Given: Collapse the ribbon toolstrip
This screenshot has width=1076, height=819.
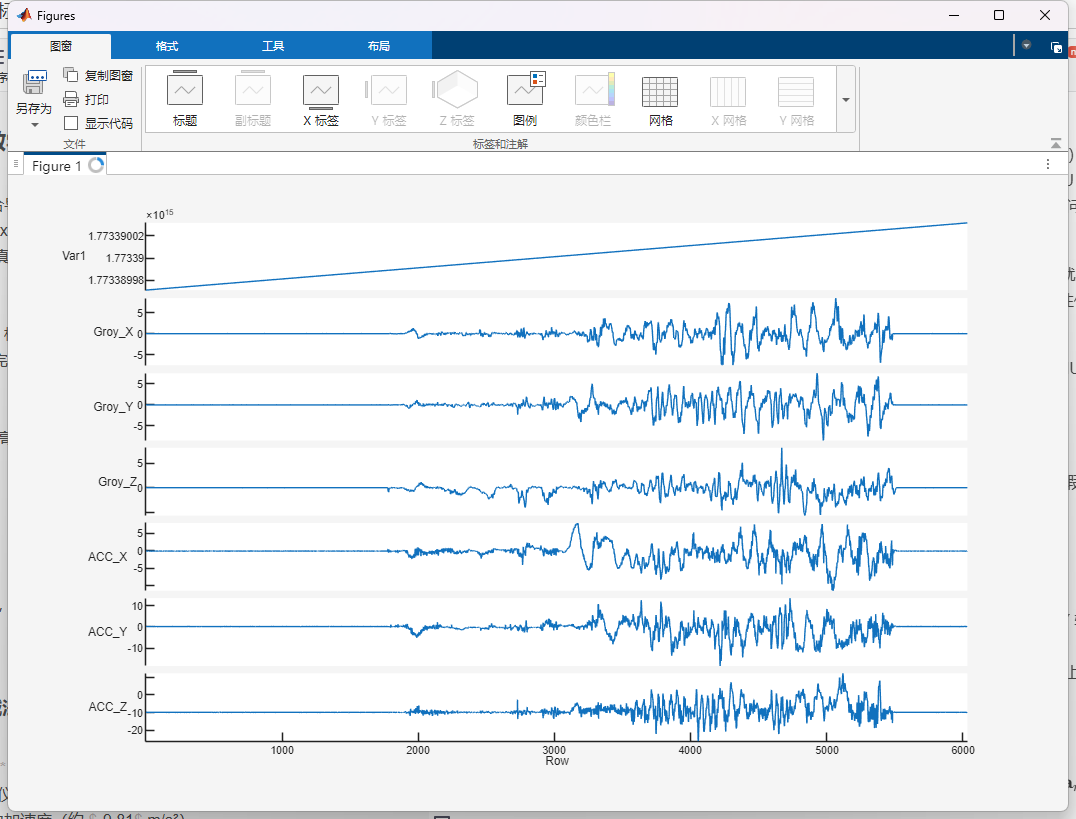Looking at the screenshot, I should click(x=1055, y=143).
